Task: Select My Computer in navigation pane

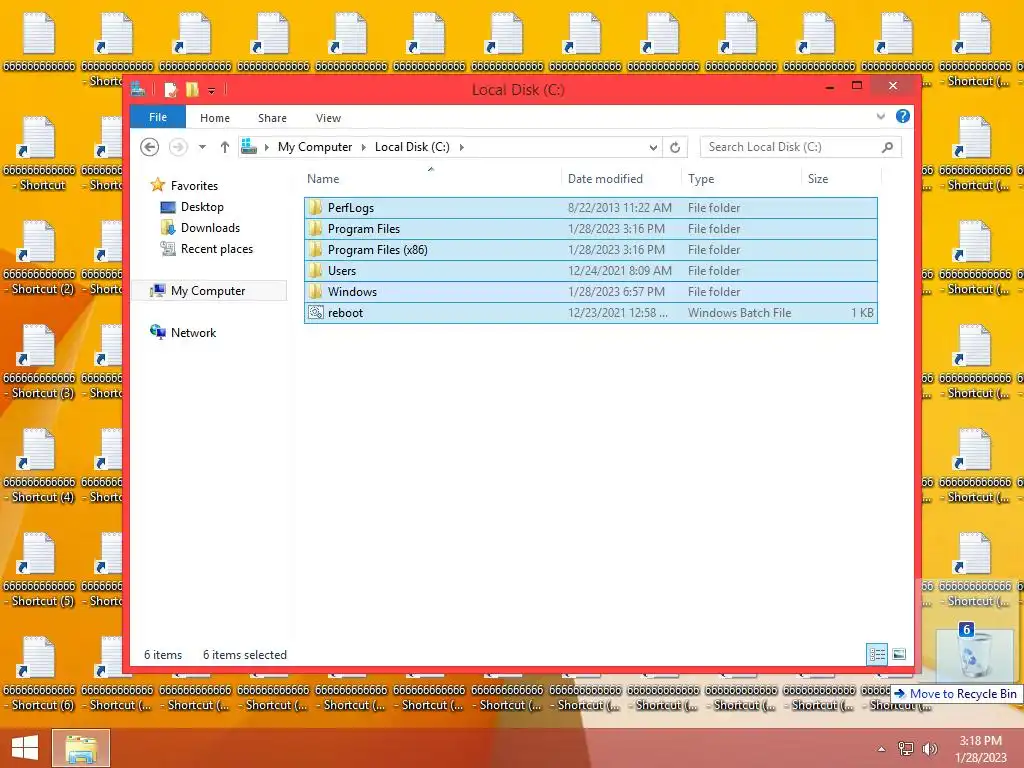Action: pyautogui.click(x=208, y=291)
